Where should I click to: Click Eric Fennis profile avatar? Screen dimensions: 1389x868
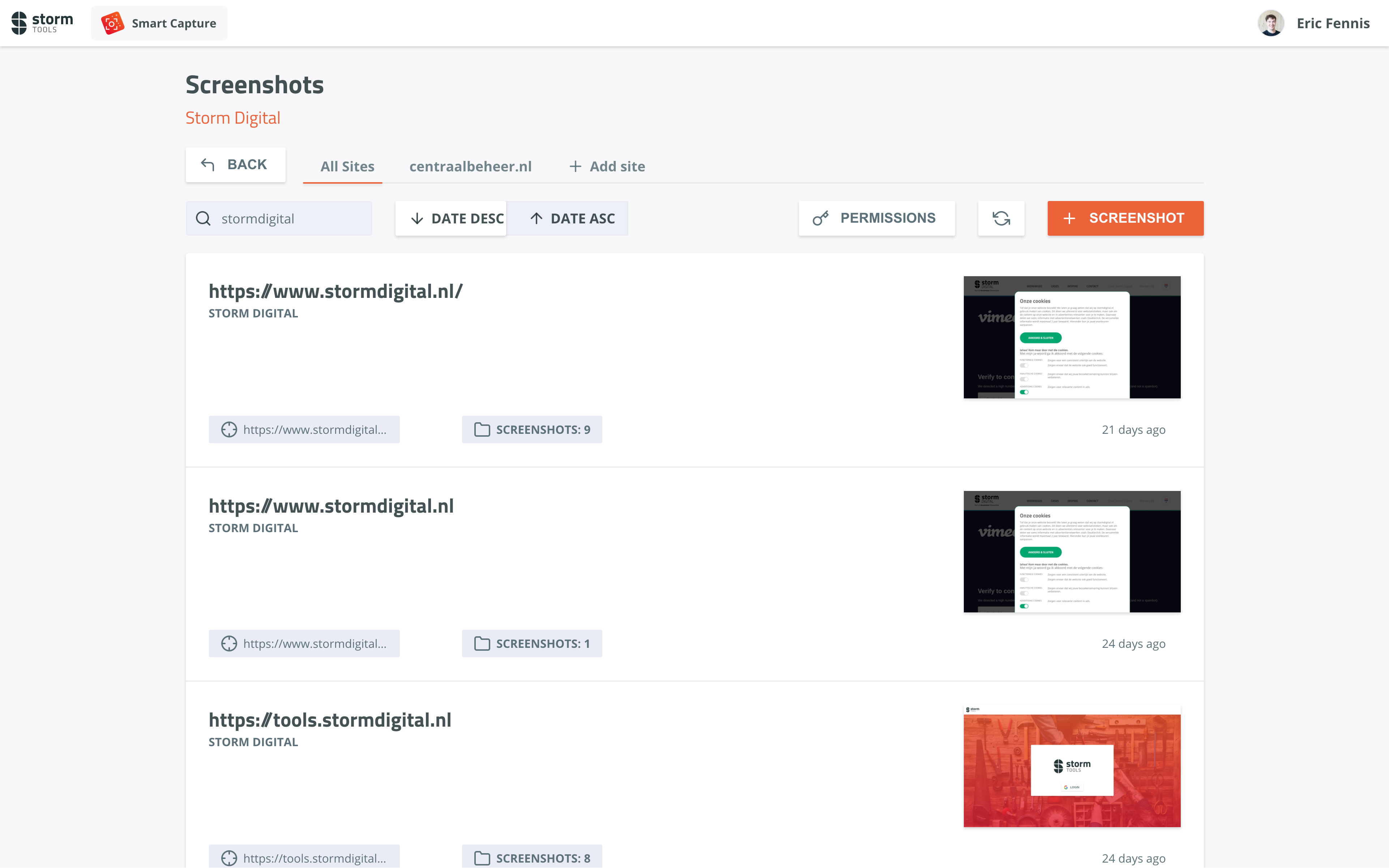(x=1271, y=23)
